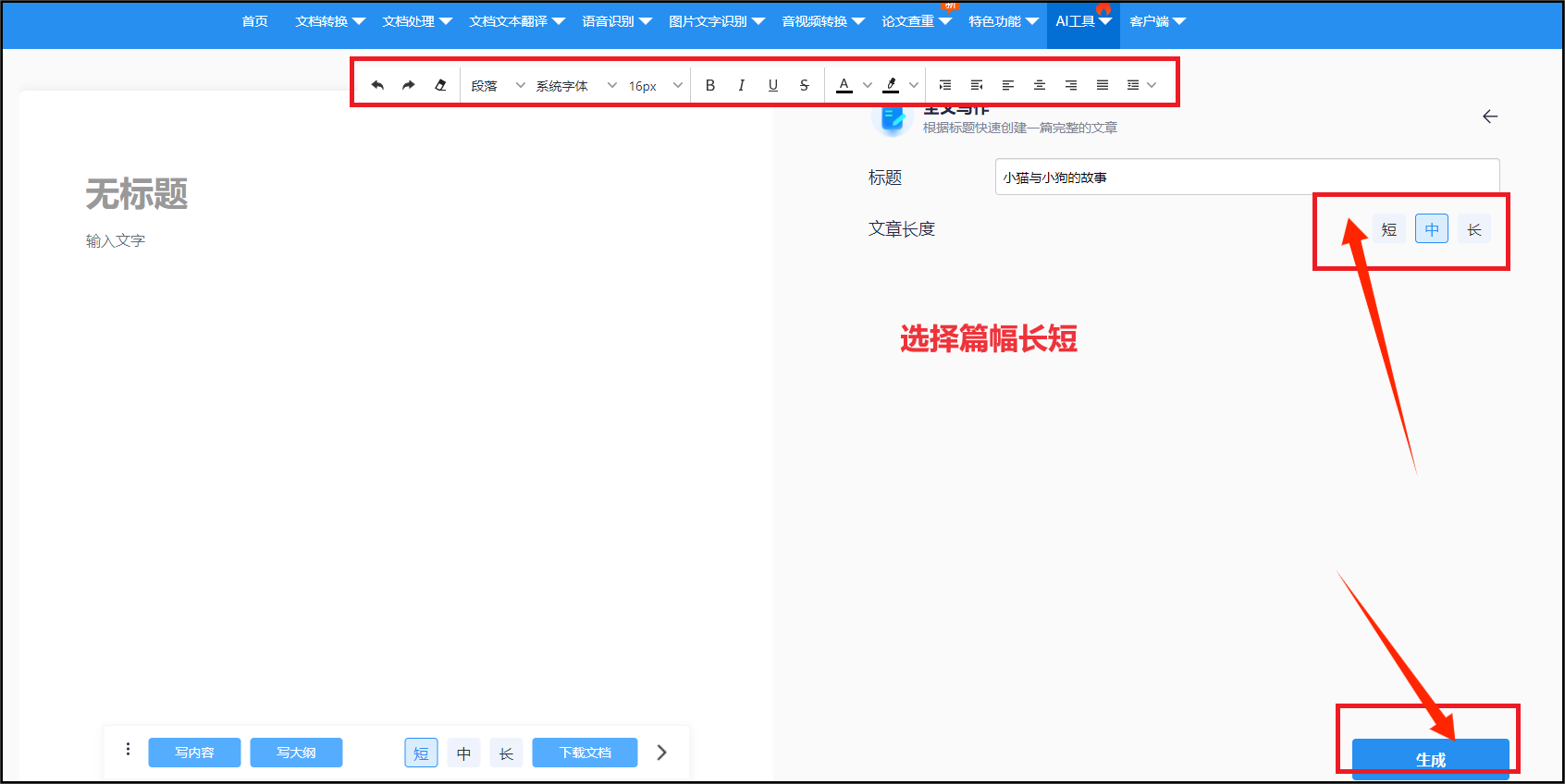
Task: Open the 语音识别 menu
Action: tap(617, 21)
